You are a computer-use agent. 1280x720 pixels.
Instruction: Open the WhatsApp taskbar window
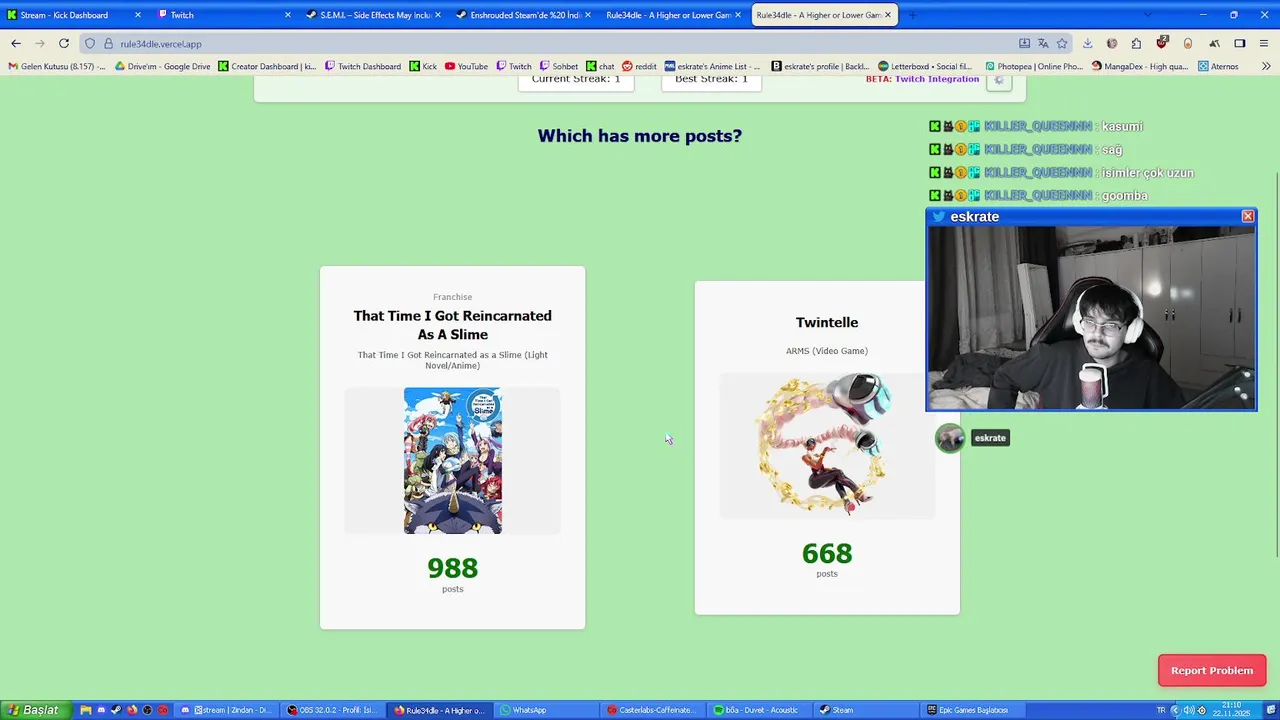(x=546, y=710)
